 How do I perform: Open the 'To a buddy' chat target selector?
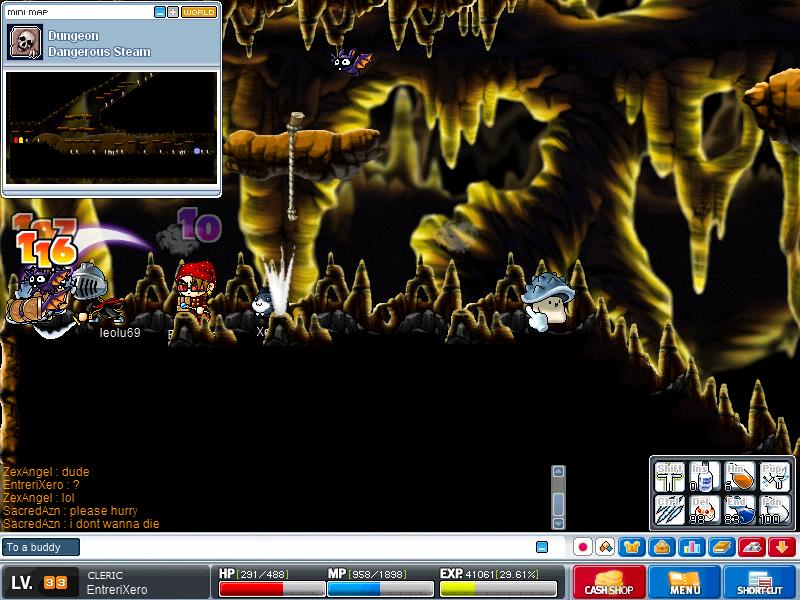point(40,547)
